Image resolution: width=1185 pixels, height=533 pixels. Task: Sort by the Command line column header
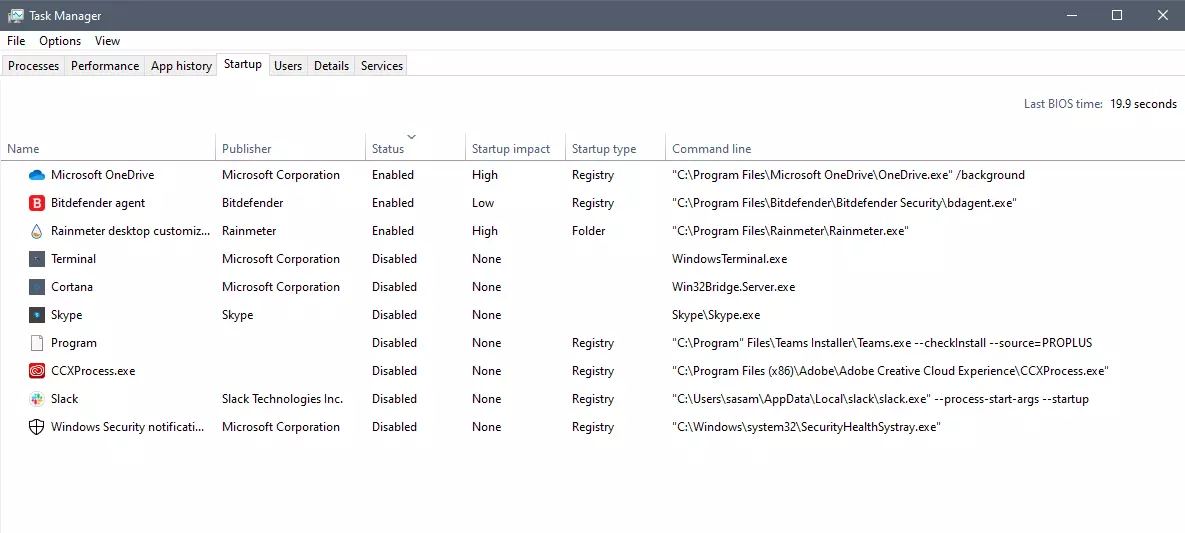click(925, 149)
